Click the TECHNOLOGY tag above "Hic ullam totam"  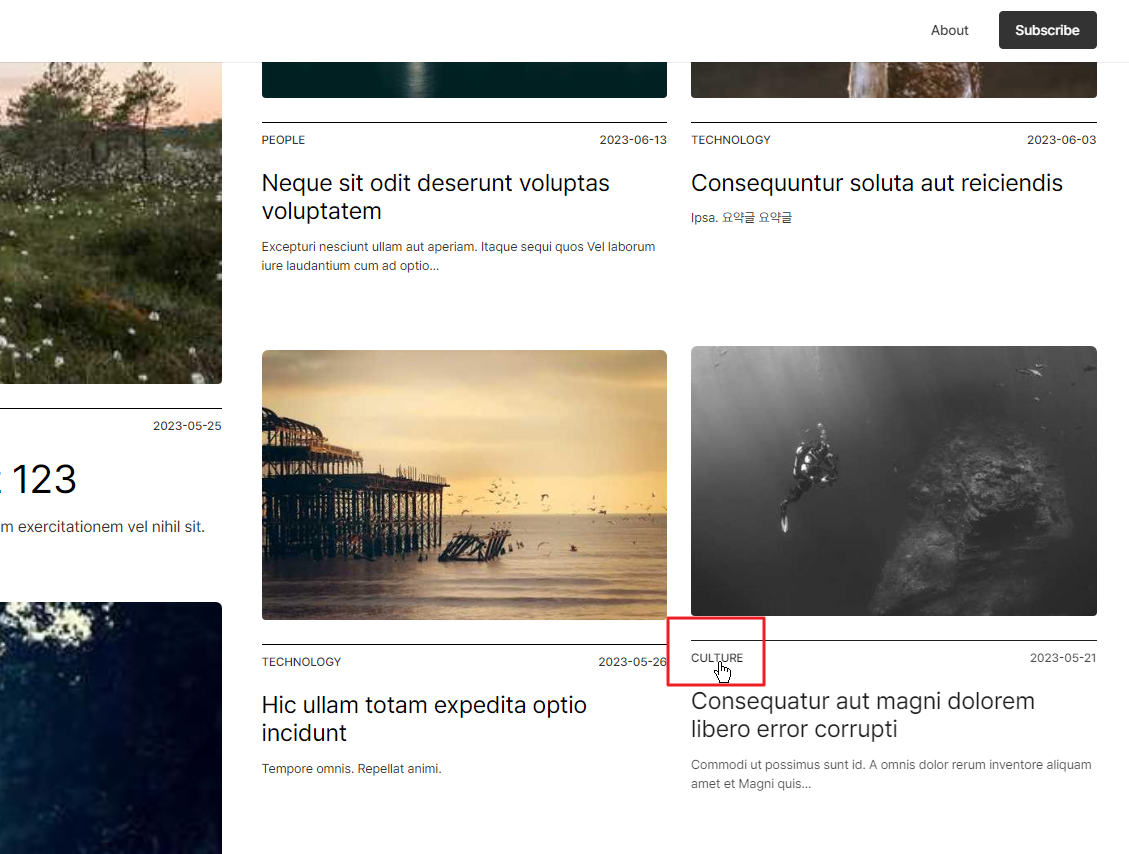[x=301, y=662]
